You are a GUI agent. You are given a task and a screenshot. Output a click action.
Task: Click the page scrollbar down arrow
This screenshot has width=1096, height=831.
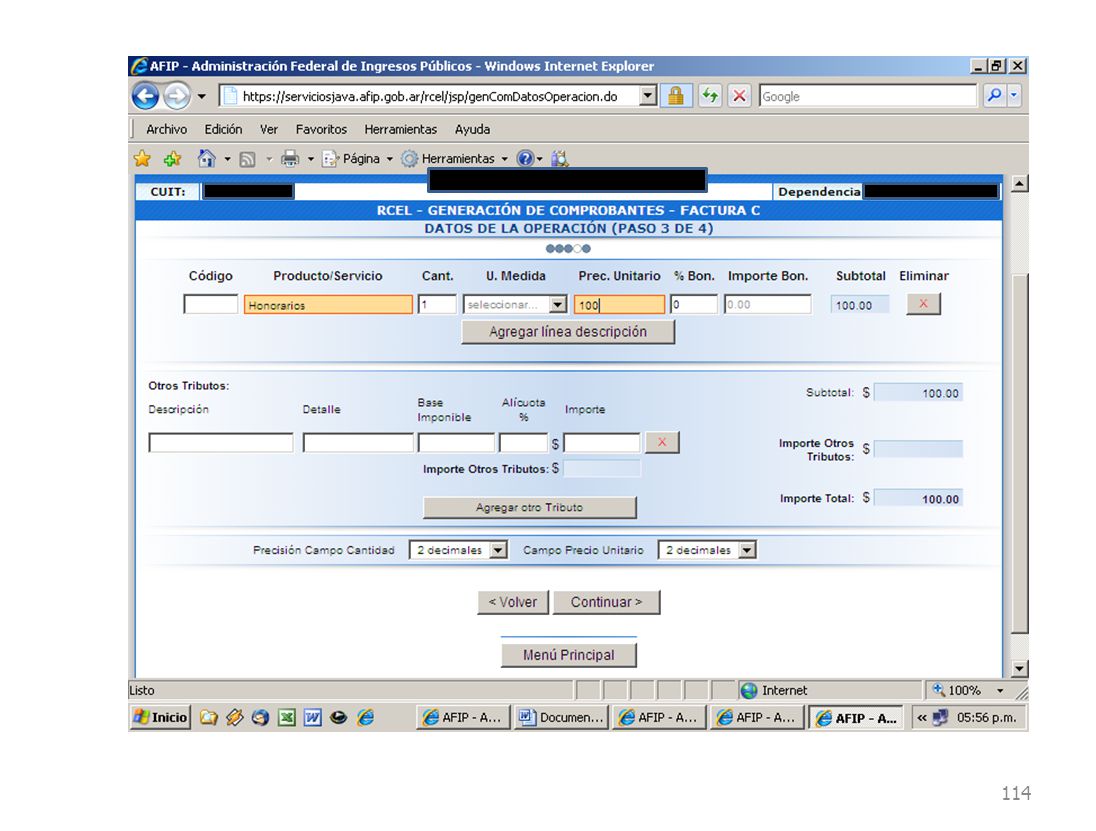[x=1020, y=669]
